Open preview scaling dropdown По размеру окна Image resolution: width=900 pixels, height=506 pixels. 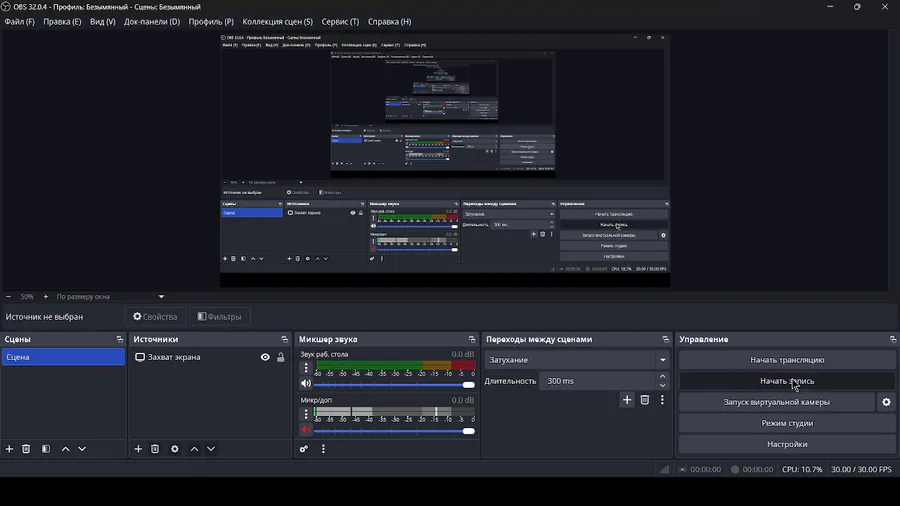110,297
